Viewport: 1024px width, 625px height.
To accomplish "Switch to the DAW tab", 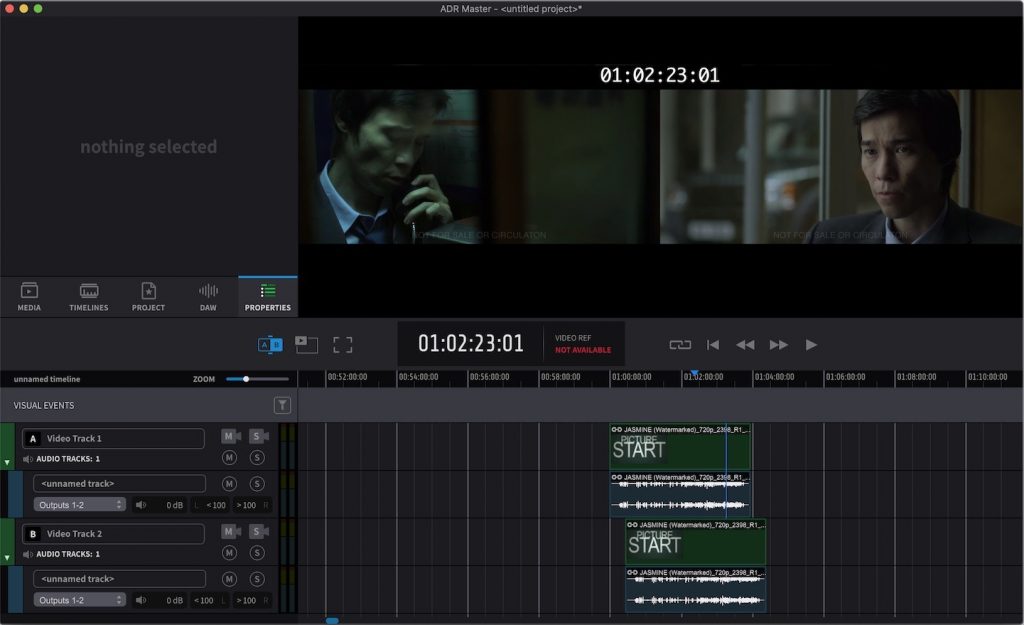I will pyautogui.click(x=208, y=296).
